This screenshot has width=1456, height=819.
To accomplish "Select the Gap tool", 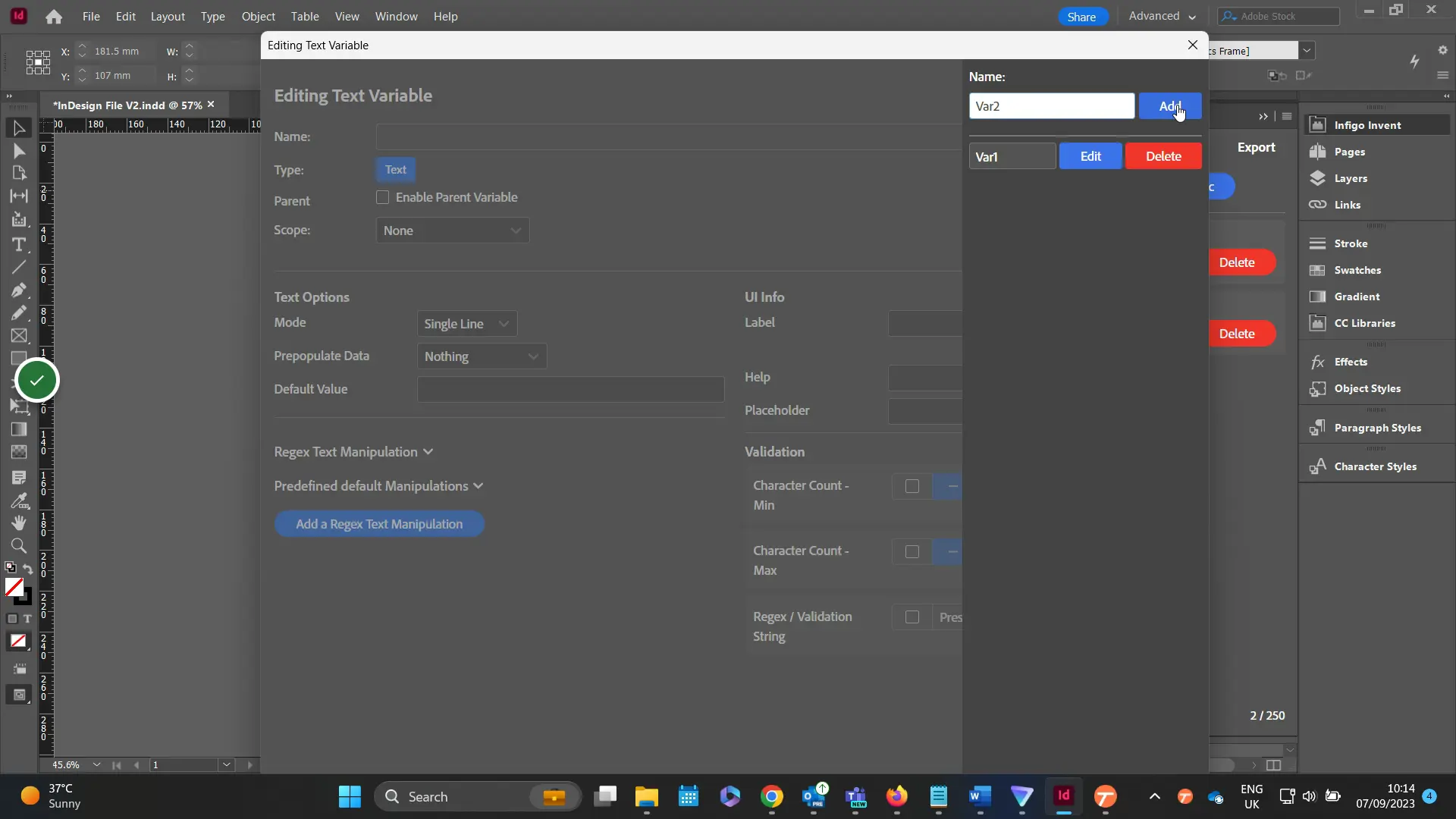I will coord(19,196).
